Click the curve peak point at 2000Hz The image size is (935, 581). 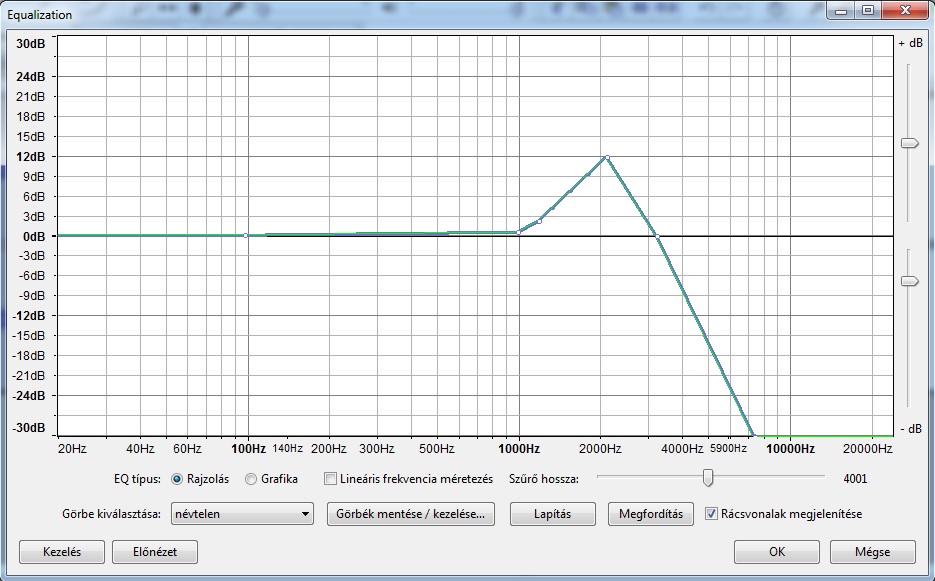pos(606,157)
